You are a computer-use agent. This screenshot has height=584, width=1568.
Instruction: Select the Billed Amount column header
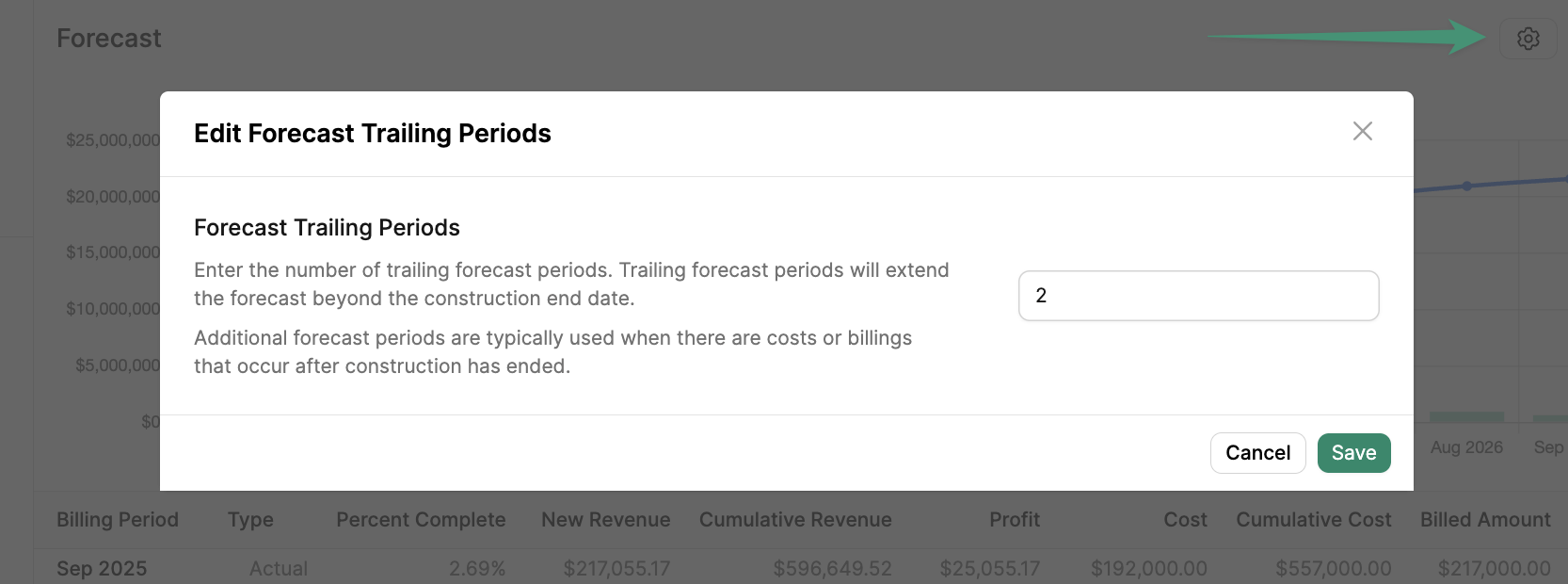pos(1485,520)
